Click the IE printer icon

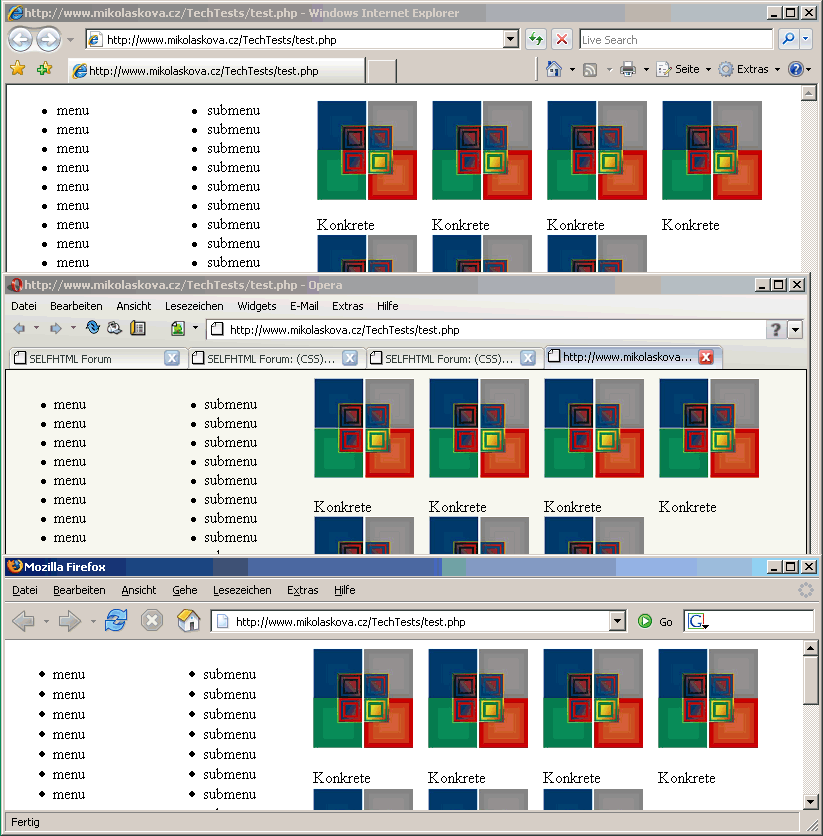(x=628, y=69)
